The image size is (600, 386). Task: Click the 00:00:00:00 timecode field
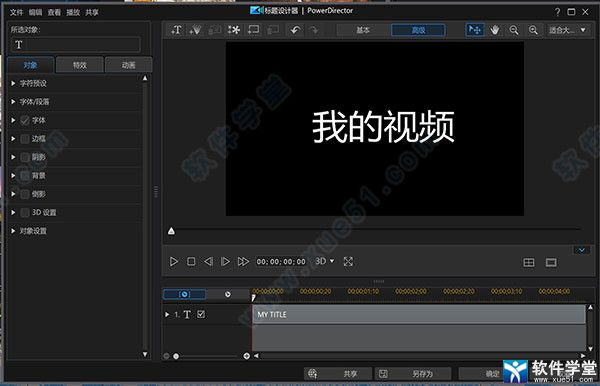[281, 262]
